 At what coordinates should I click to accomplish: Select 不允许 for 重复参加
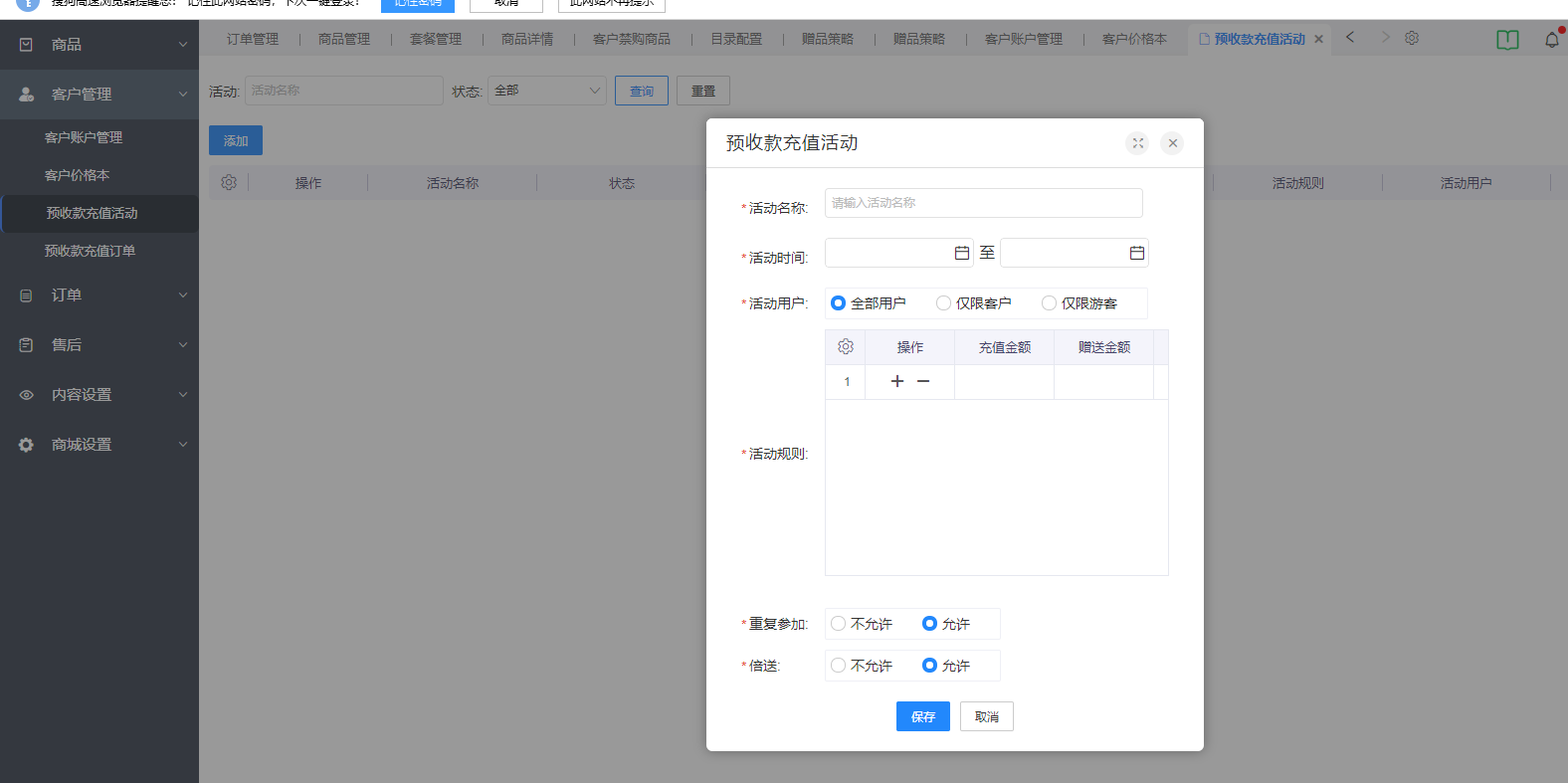click(x=839, y=624)
